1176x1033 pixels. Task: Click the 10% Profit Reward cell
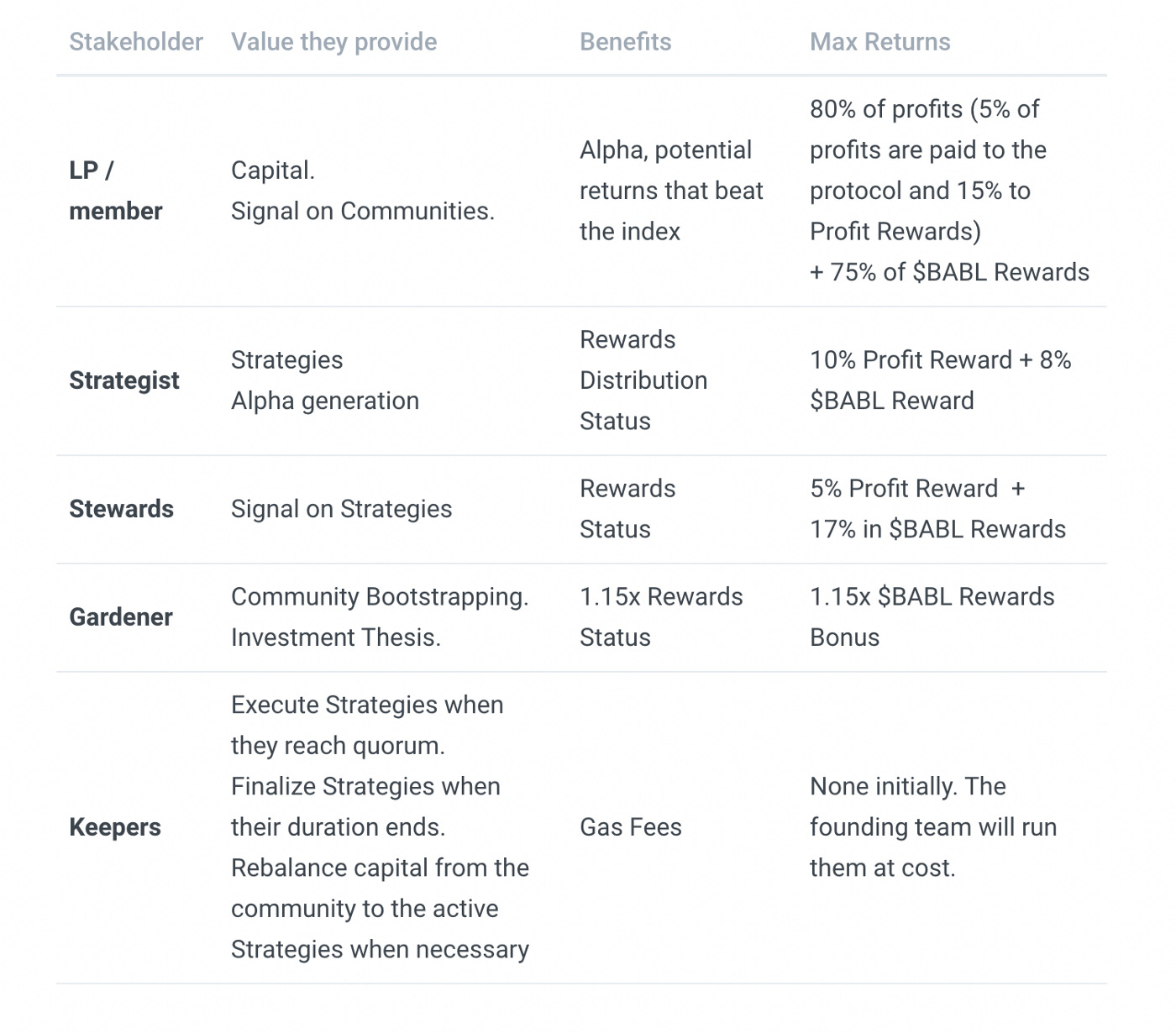[941, 380]
